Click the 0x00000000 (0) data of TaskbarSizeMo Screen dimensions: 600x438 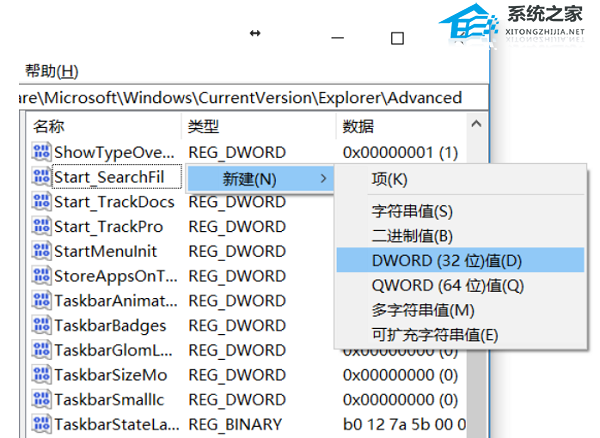pos(400,375)
